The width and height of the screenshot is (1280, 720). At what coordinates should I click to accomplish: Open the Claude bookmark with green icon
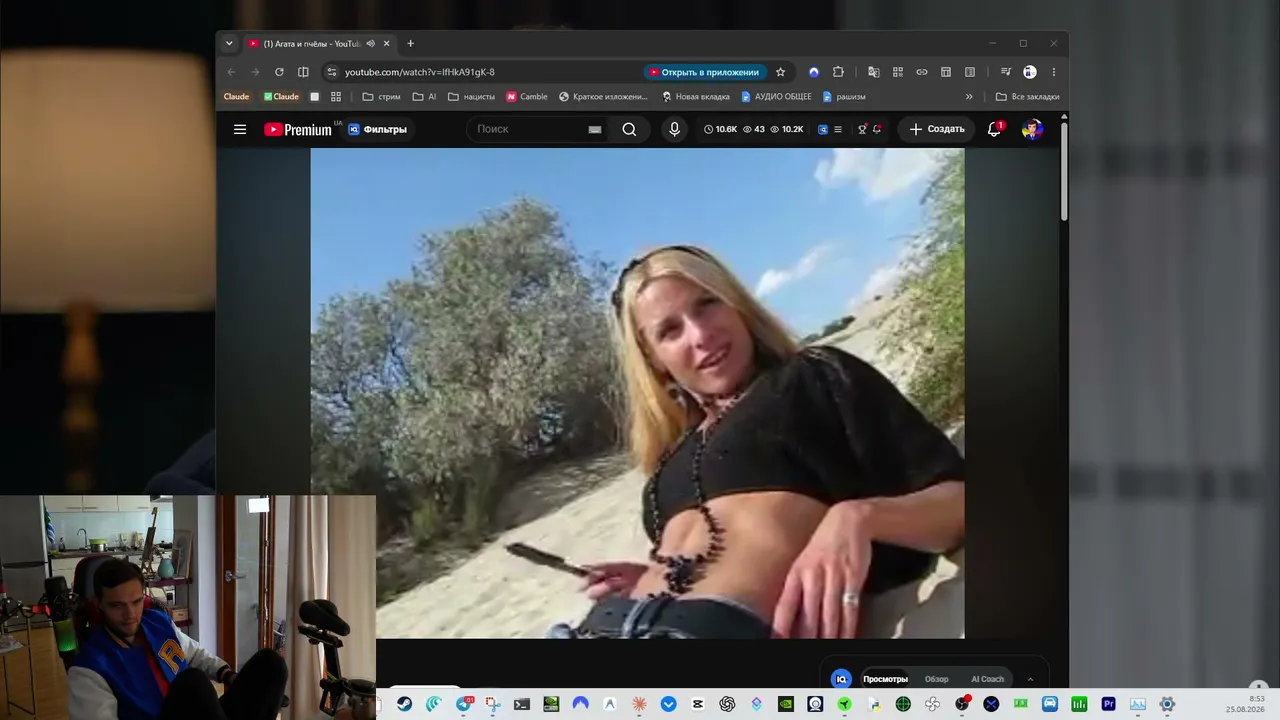tap(281, 97)
